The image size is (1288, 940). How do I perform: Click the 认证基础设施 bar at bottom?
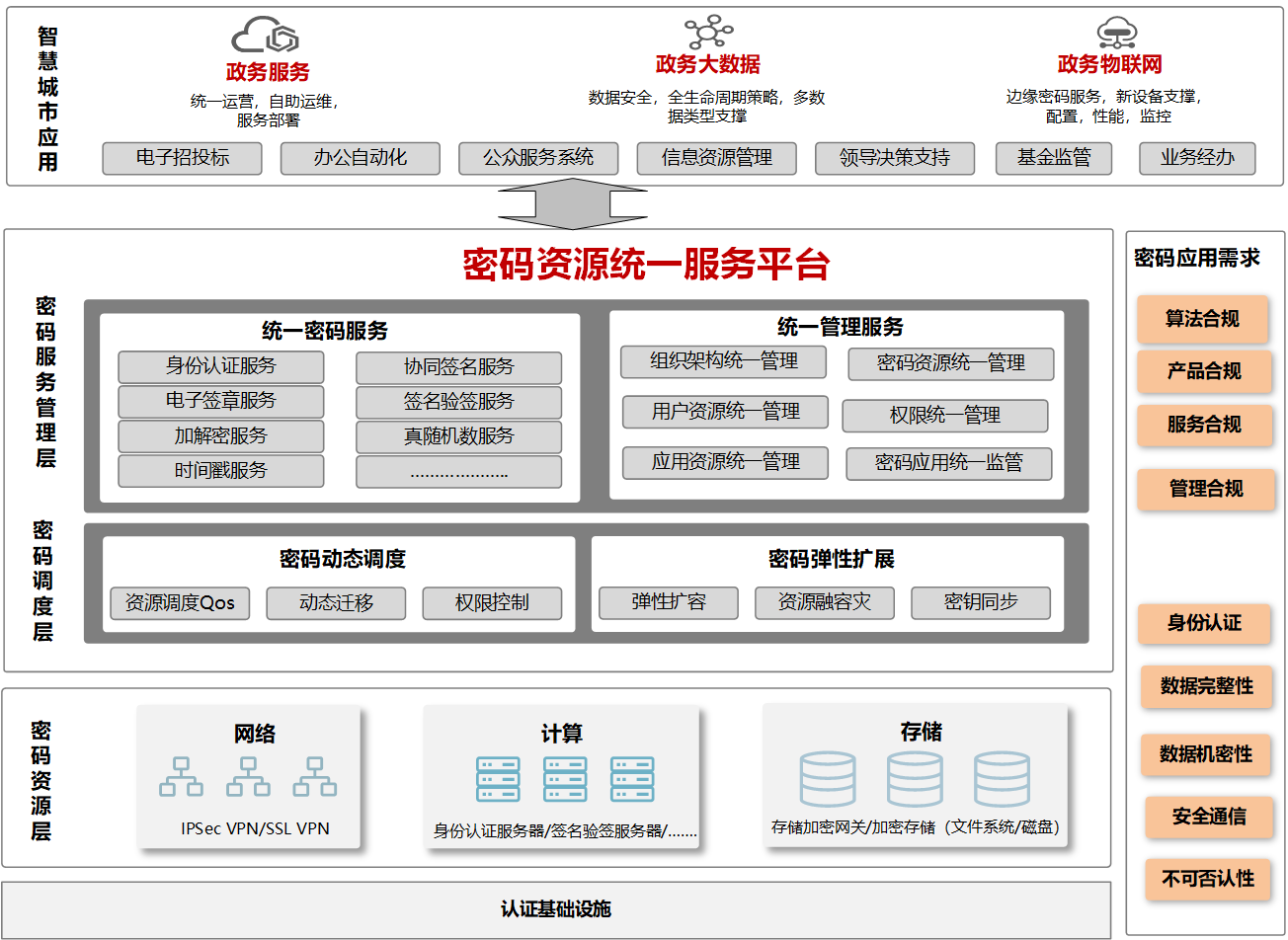556,909
